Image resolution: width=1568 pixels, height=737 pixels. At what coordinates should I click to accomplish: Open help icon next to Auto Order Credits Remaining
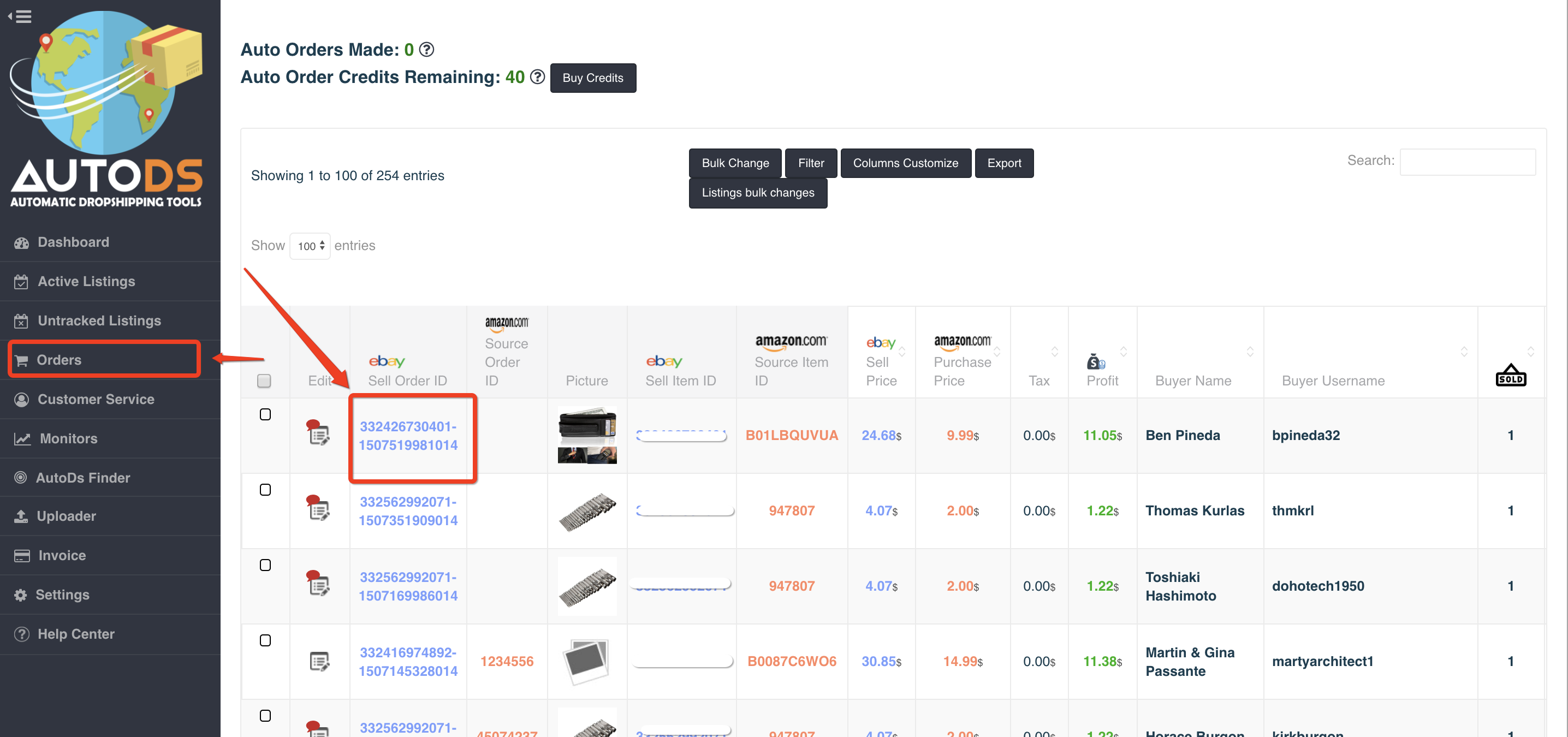[x=537, y=76]
